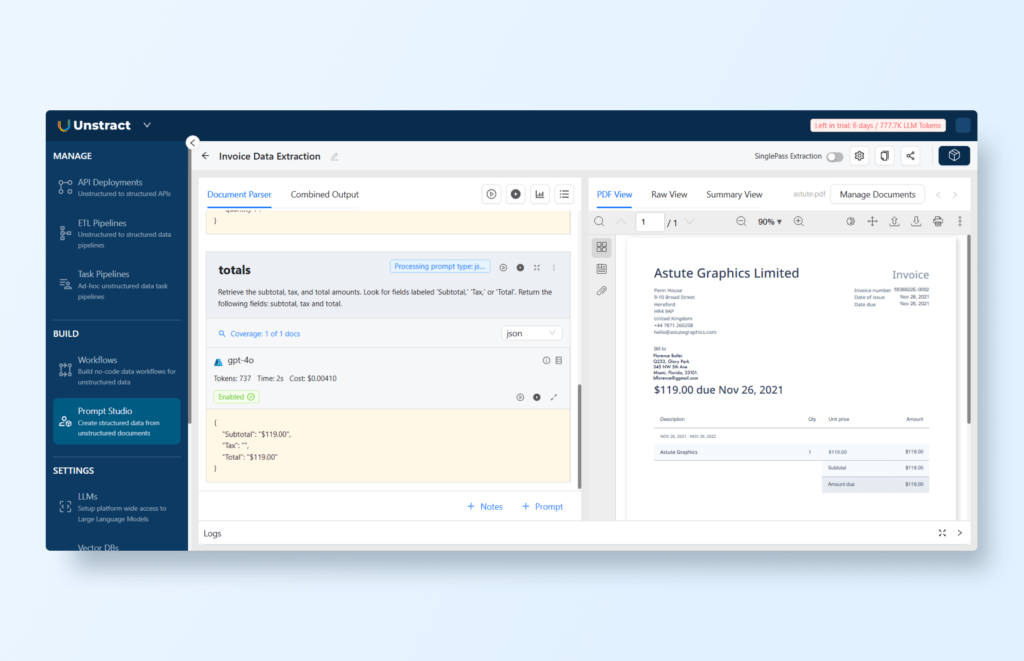Open the json output type dropdown
Viewport: 1024px width, 661px height.
click(x=531, y=333)
